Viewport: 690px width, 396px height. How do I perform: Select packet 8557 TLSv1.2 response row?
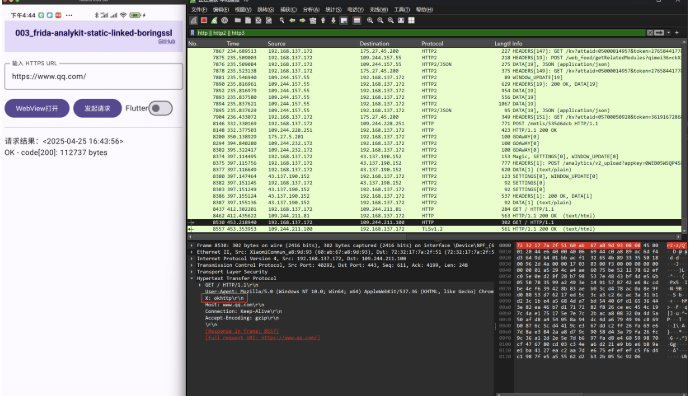coord(434,229)
